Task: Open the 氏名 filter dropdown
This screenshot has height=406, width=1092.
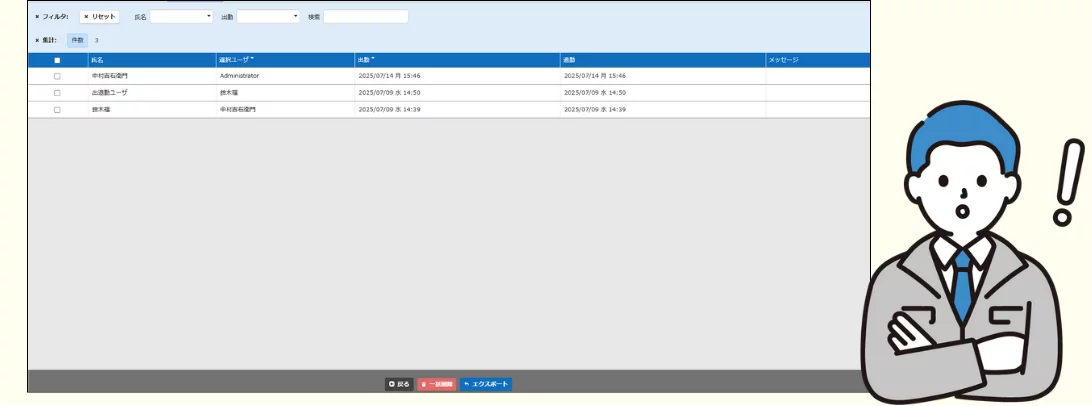Action: (181, 17)
